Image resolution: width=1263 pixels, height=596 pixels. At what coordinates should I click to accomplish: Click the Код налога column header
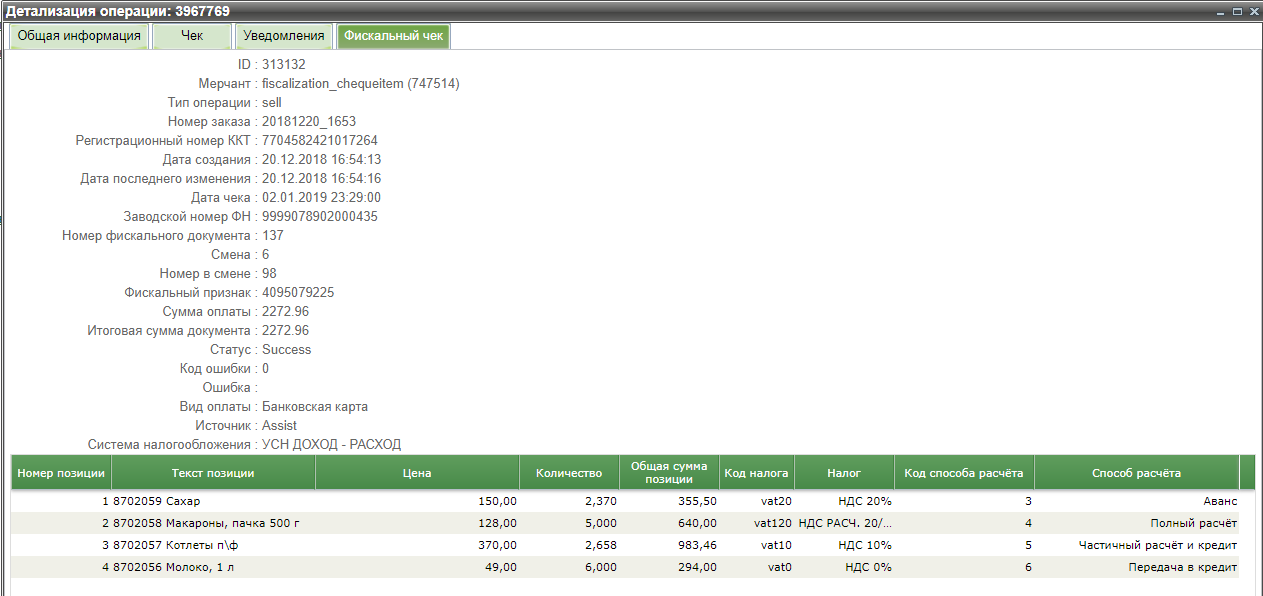[757, 473]
